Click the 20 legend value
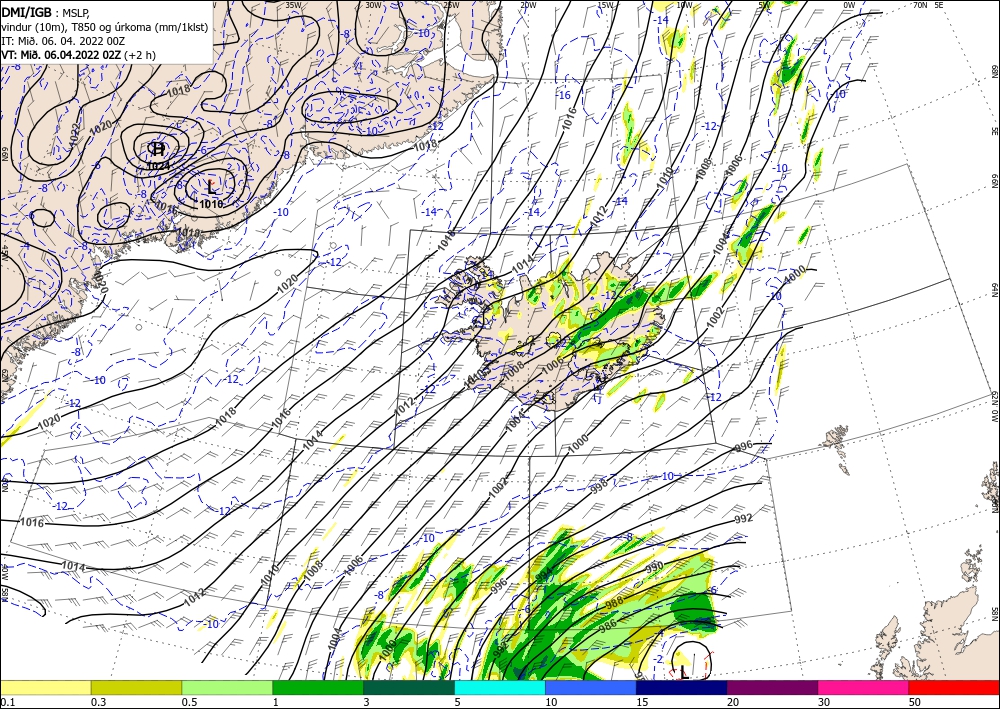Screen dimensions: 1000x709 point(733,702)
